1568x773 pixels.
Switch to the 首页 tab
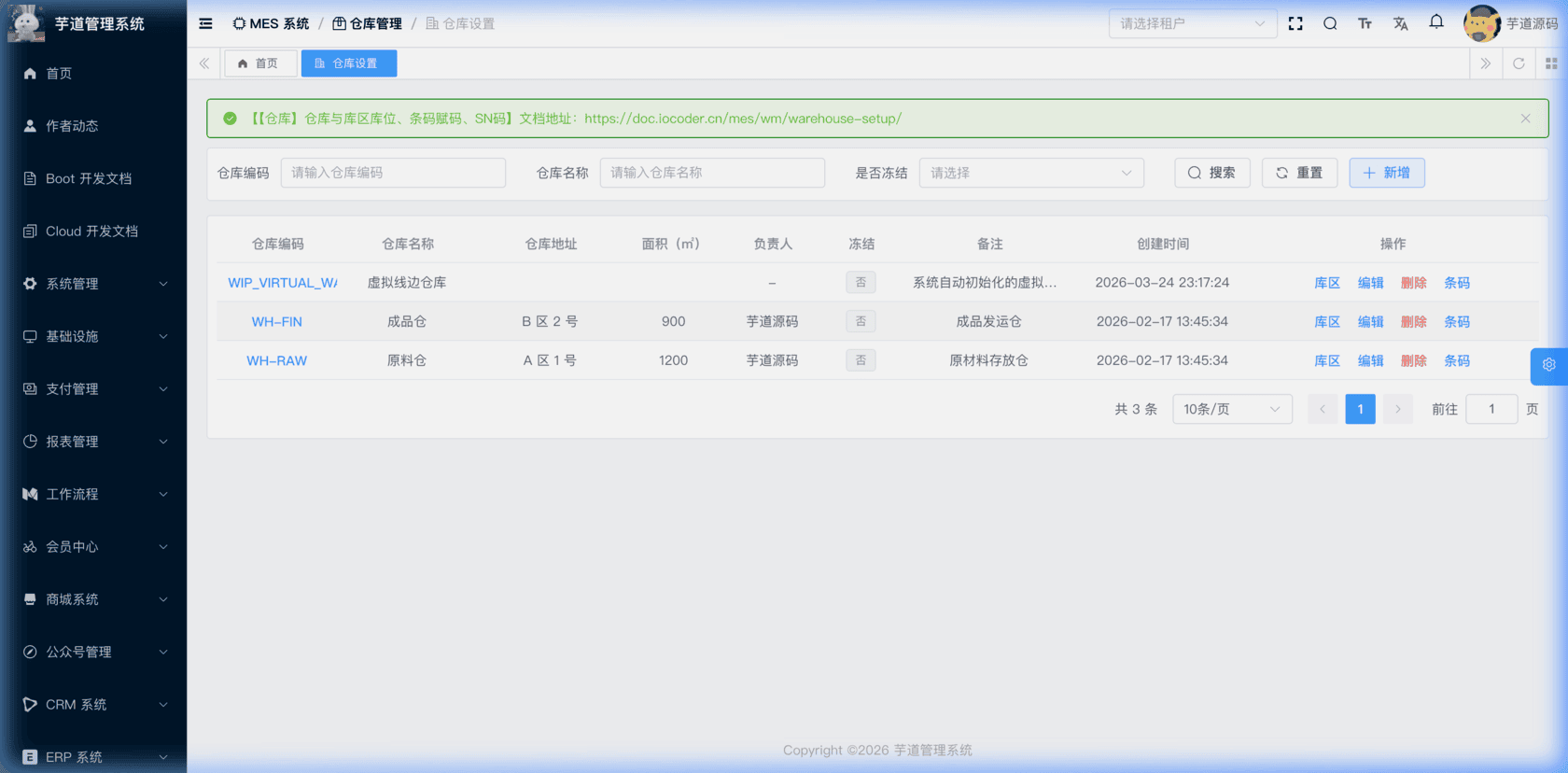point(259,63)
